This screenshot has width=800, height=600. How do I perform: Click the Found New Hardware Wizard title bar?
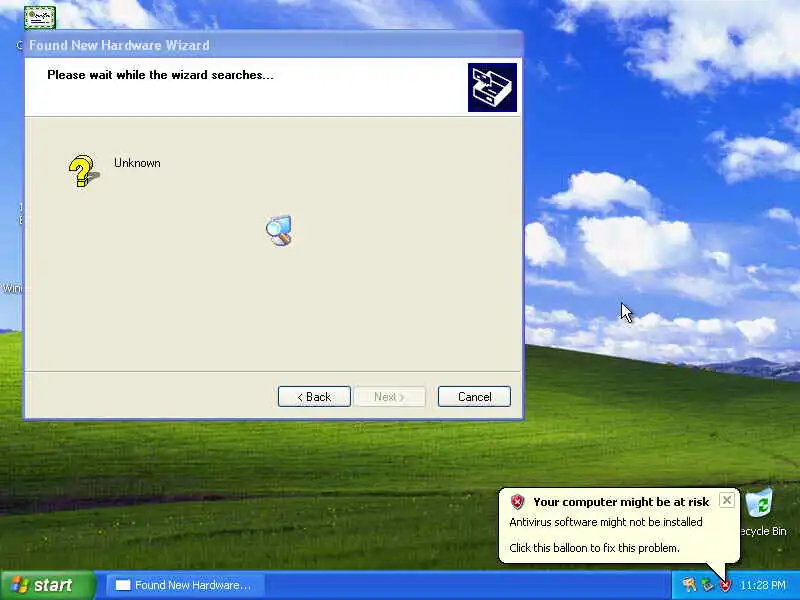[273, 45]
